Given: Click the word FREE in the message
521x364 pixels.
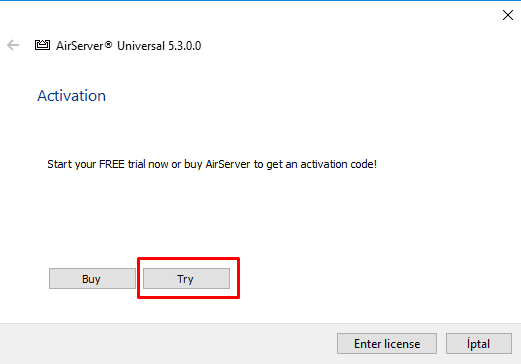Looking at the screenshot, I should pyautogui.click(x=112, y=164).
